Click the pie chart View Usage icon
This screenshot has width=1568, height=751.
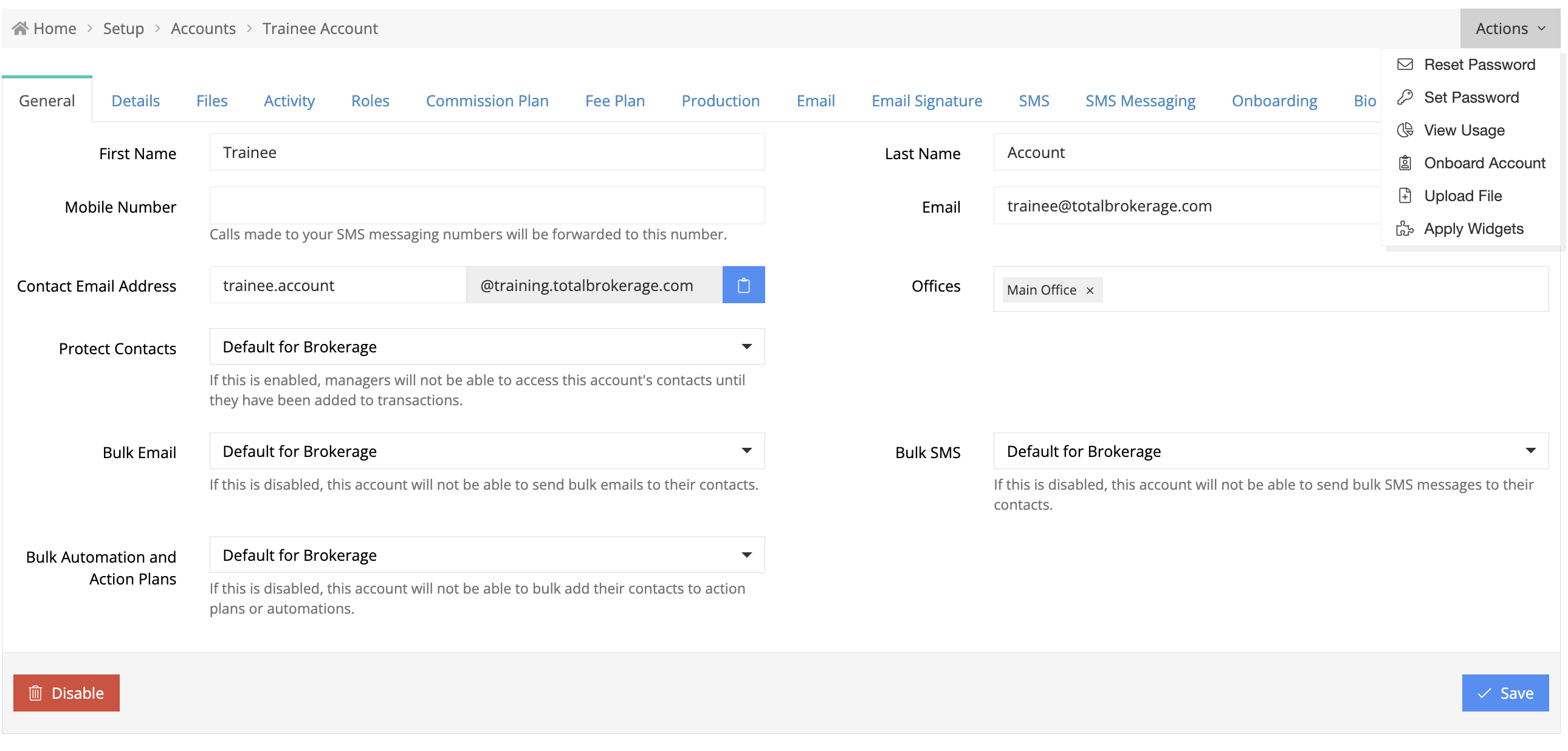(x=1405, y=130)
